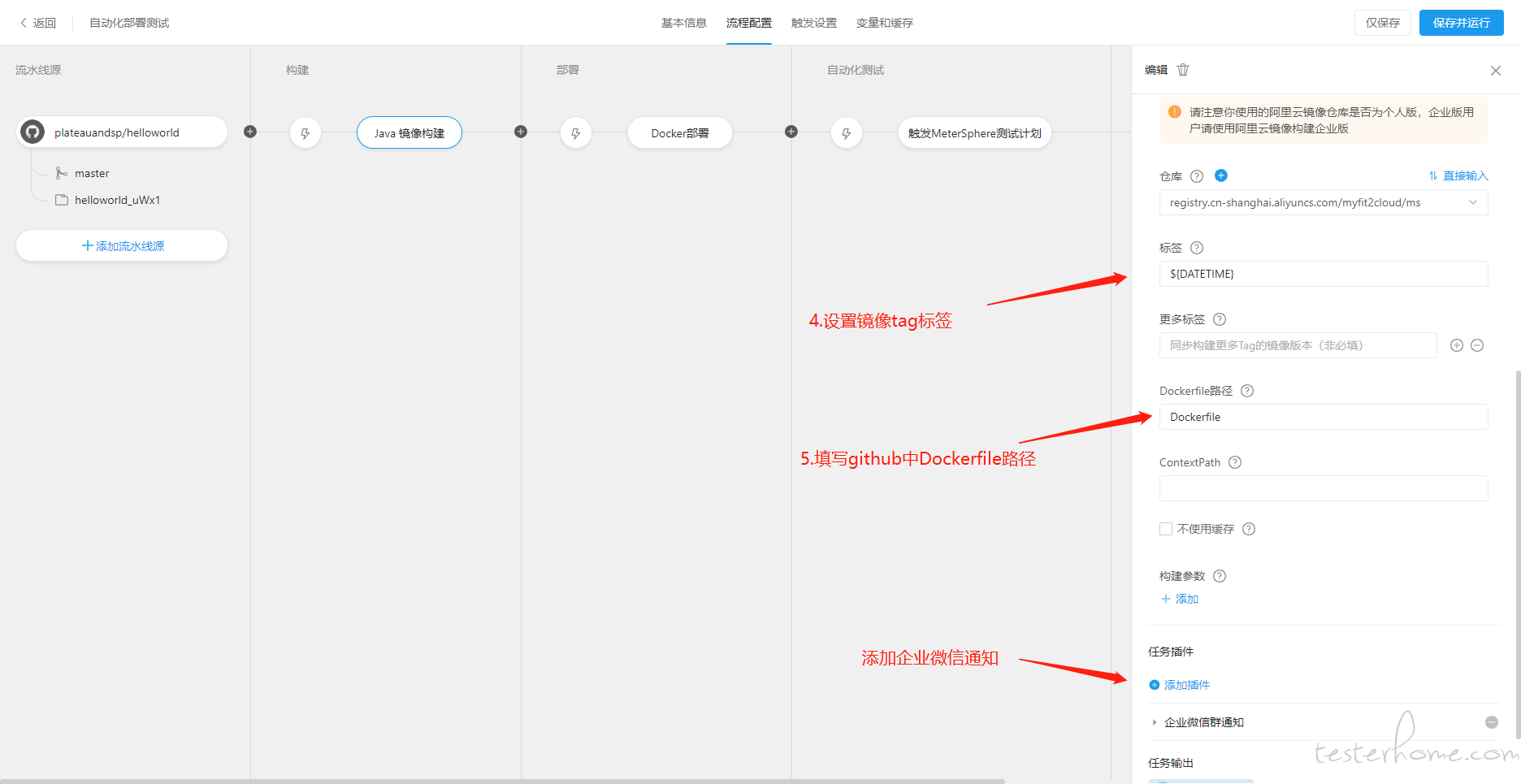Delete the task via trash icon beside 编辑

(x=1183, y=70)
